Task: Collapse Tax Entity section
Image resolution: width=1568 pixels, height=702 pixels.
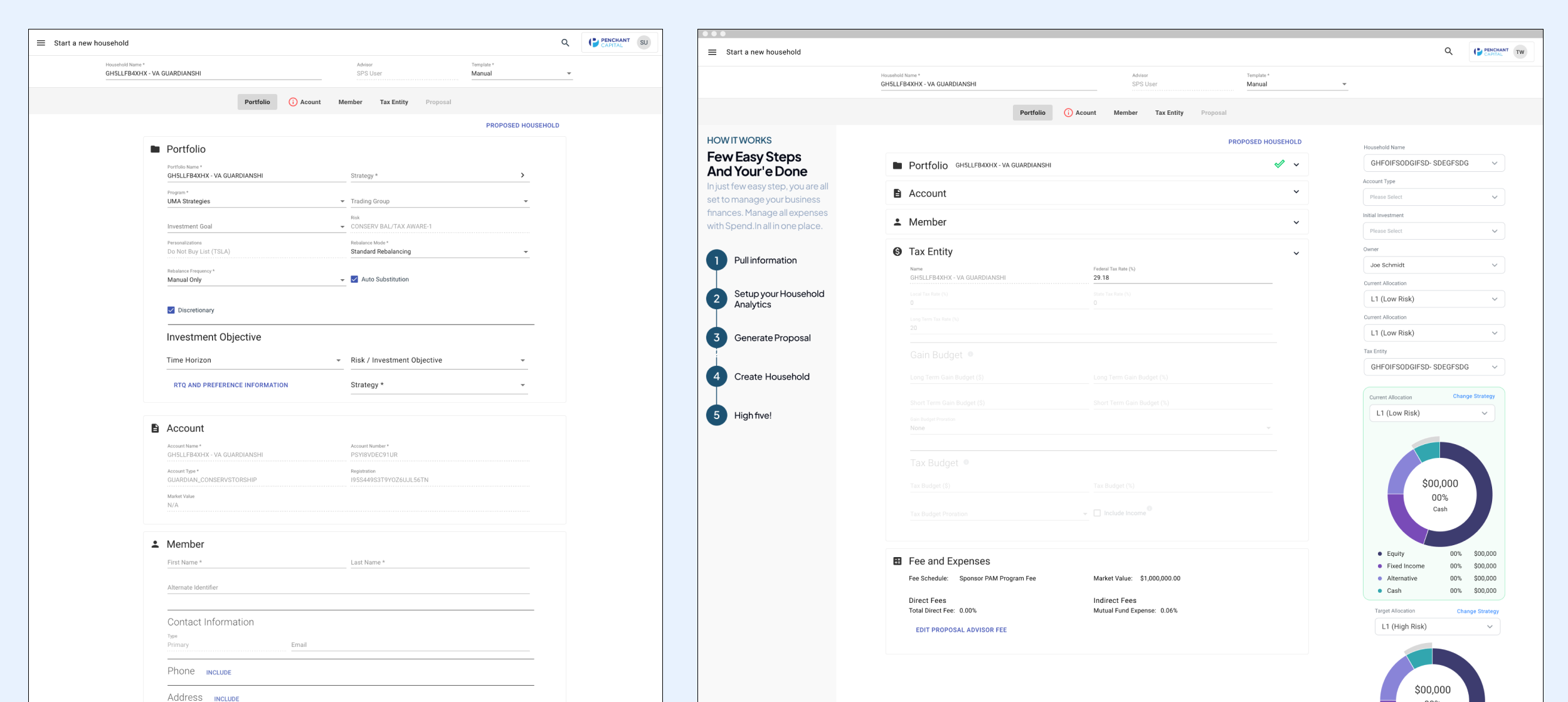Action: (x=1296, y=253)
